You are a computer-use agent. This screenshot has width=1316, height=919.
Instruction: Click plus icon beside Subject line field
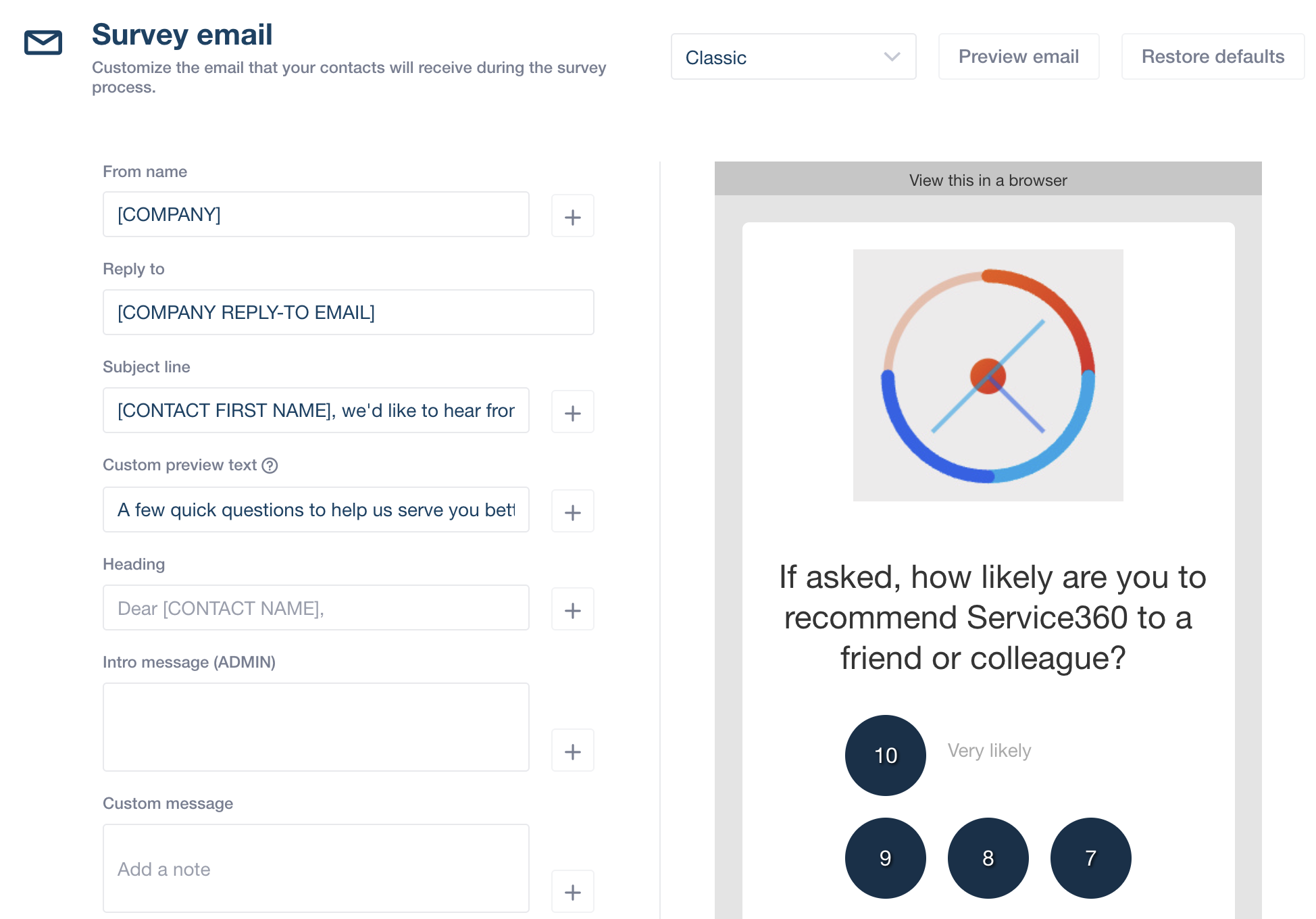click(x=572, y=412)
